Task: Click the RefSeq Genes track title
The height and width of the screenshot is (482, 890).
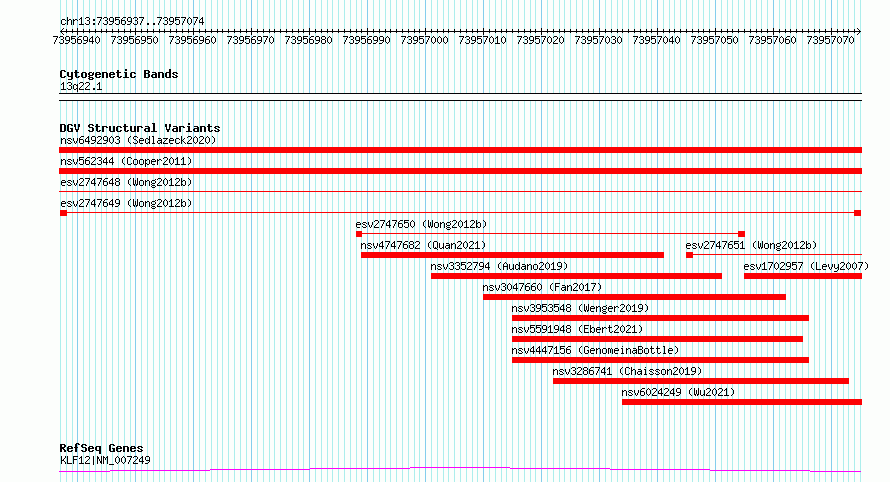Action: (101, 448)
